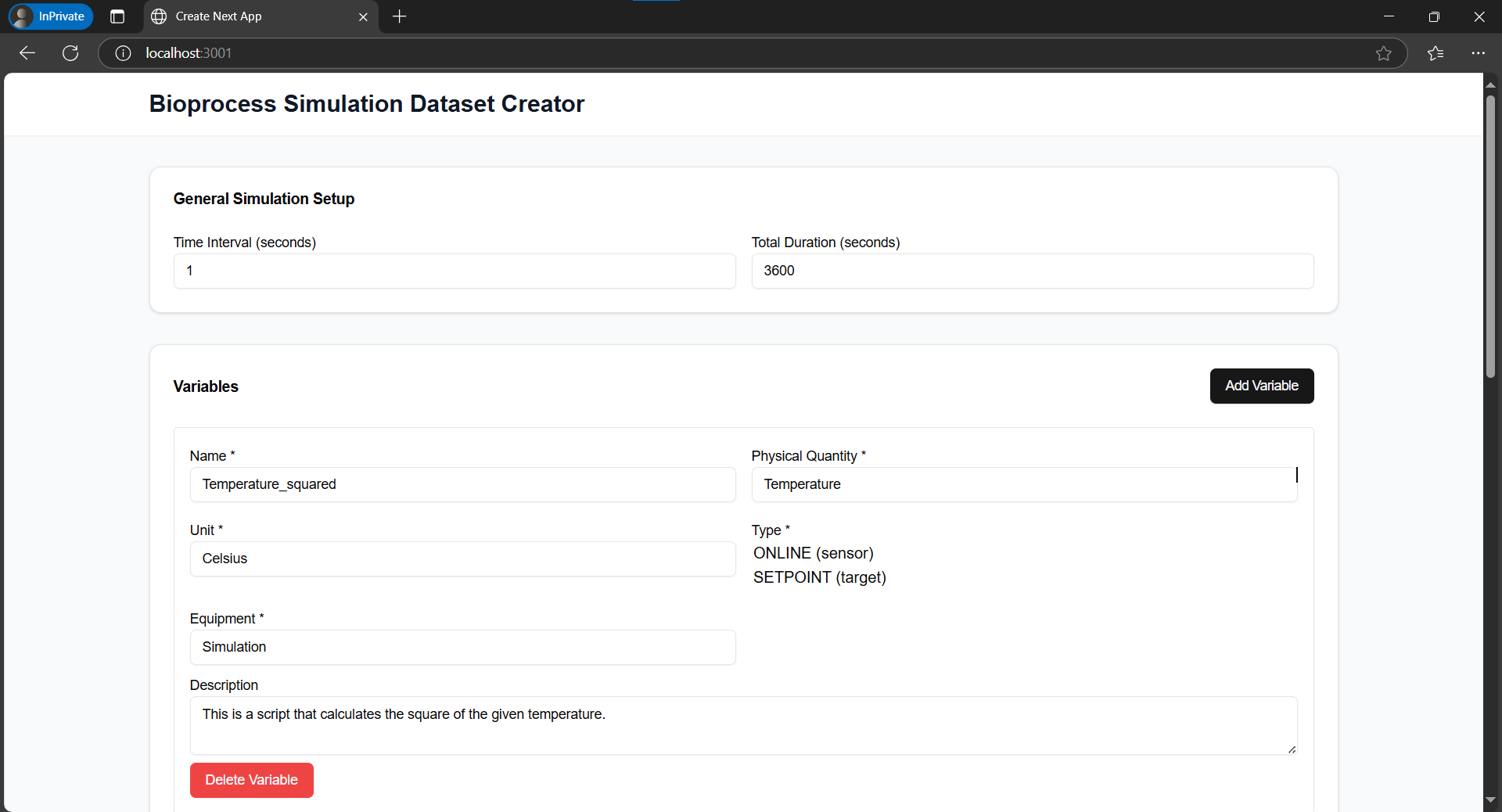Image resolution: width=1502 pixels, height=812 pixels.
Task: Grab the Description textarea resize handle
Action: click(x=1292, y=749)
